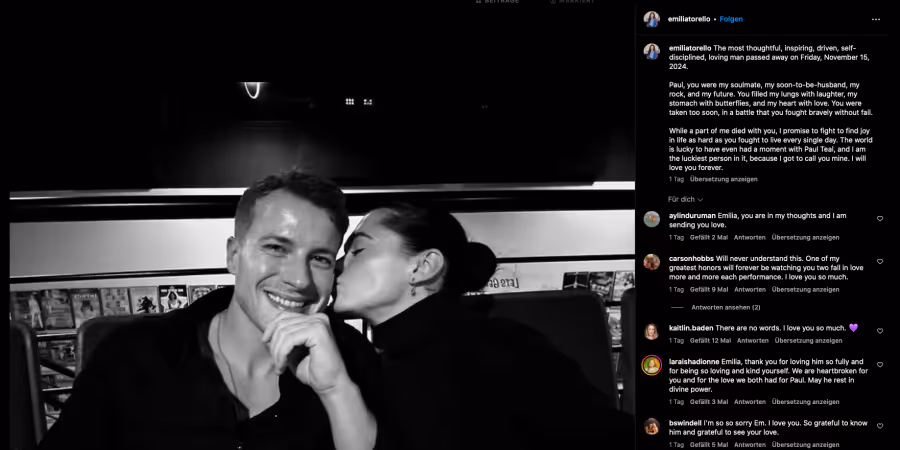
Task: Reply to carsonhobbs's comment via 'Antworten'
Action: coord(750,290)
